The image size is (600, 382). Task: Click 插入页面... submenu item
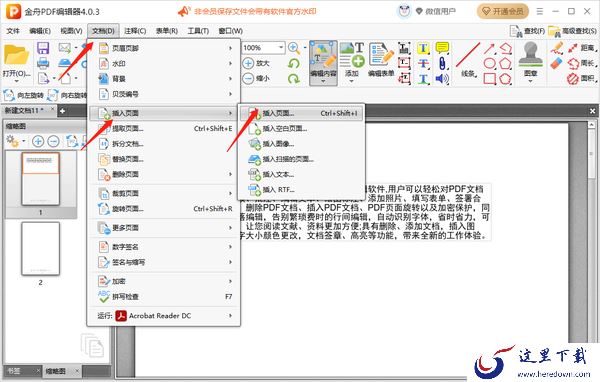(x=301, y=113)
